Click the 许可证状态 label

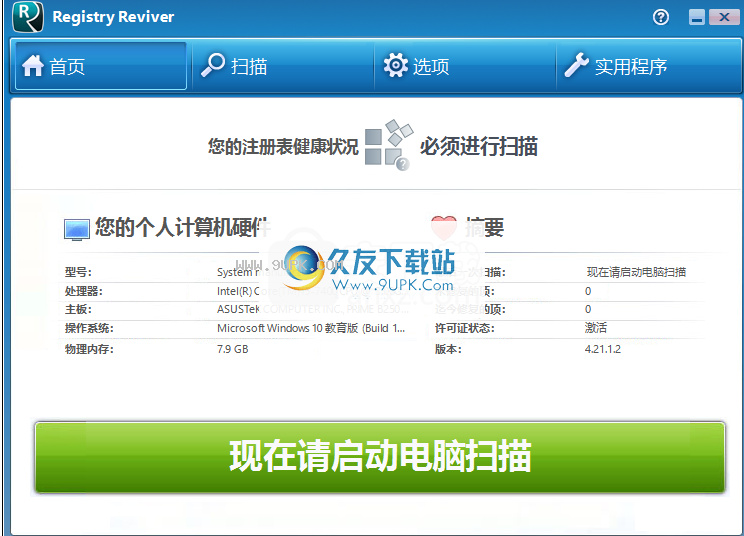click(x=465, y=328)
